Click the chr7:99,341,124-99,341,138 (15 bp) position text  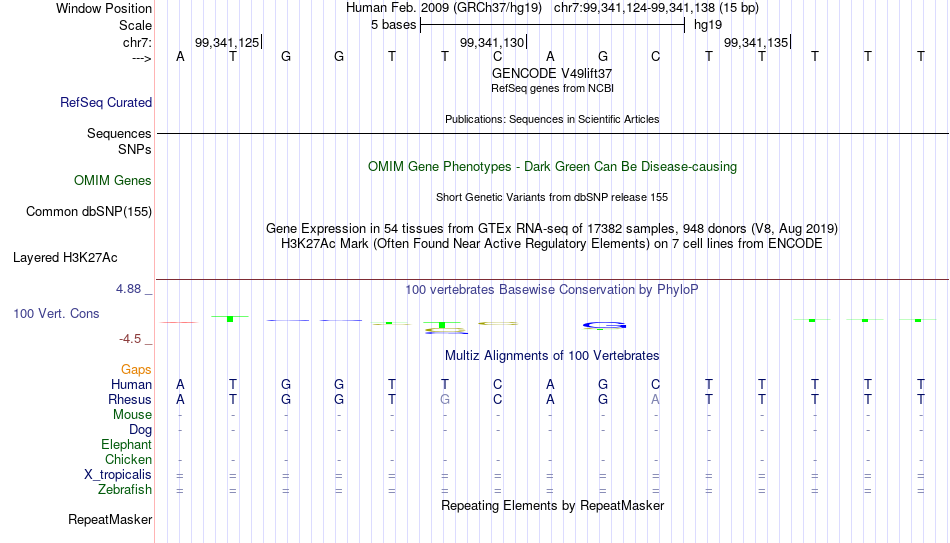point(656,8)
